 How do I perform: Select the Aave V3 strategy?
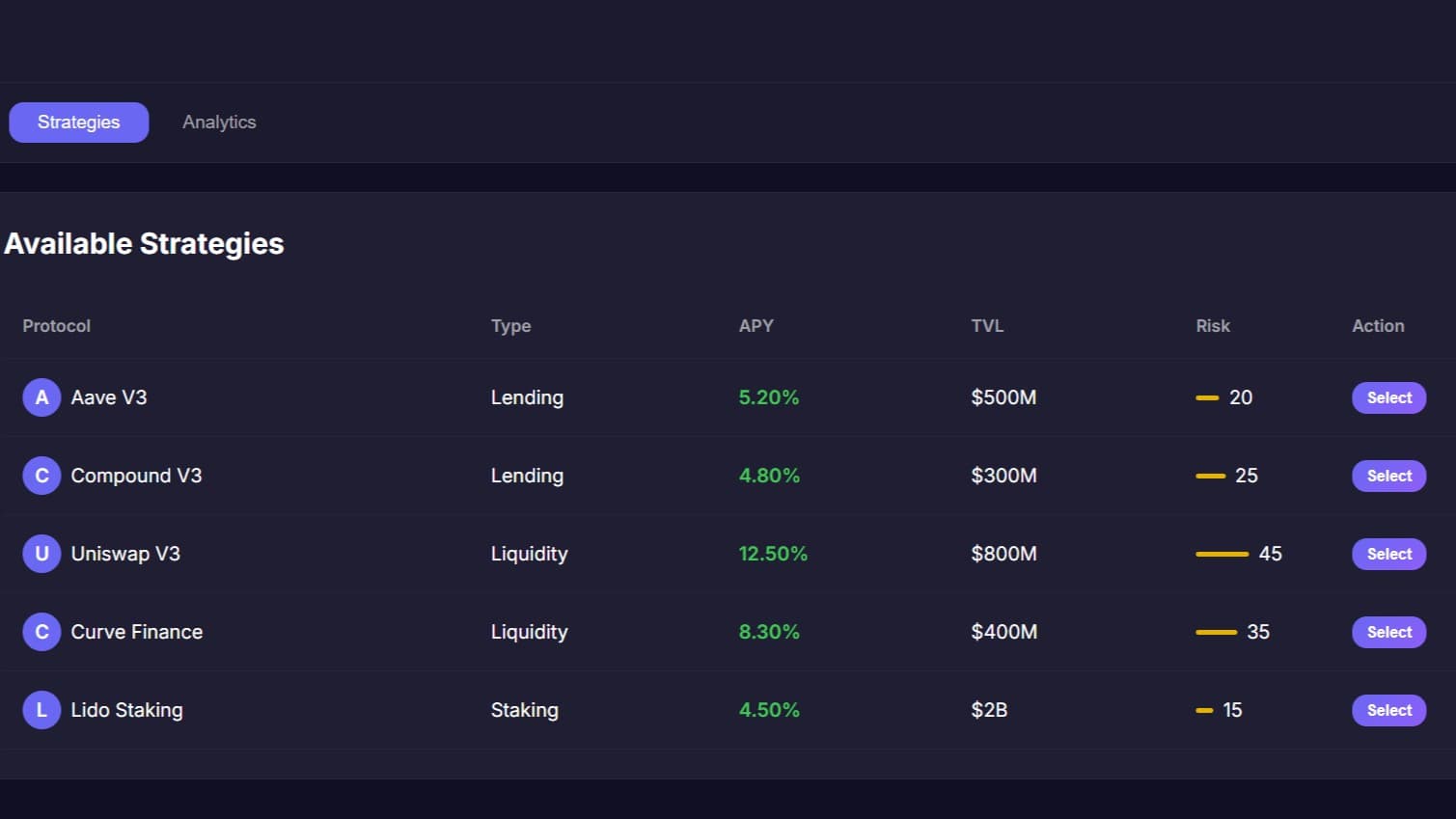click(x=1388, y=397)
